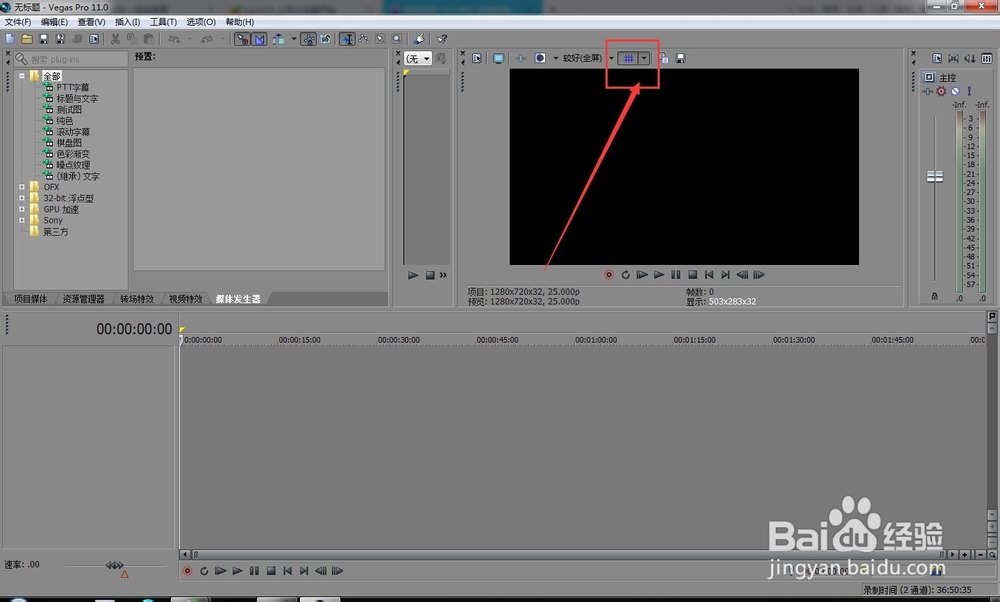
Task: Click the master volume fader
Action: coord(935,177)
